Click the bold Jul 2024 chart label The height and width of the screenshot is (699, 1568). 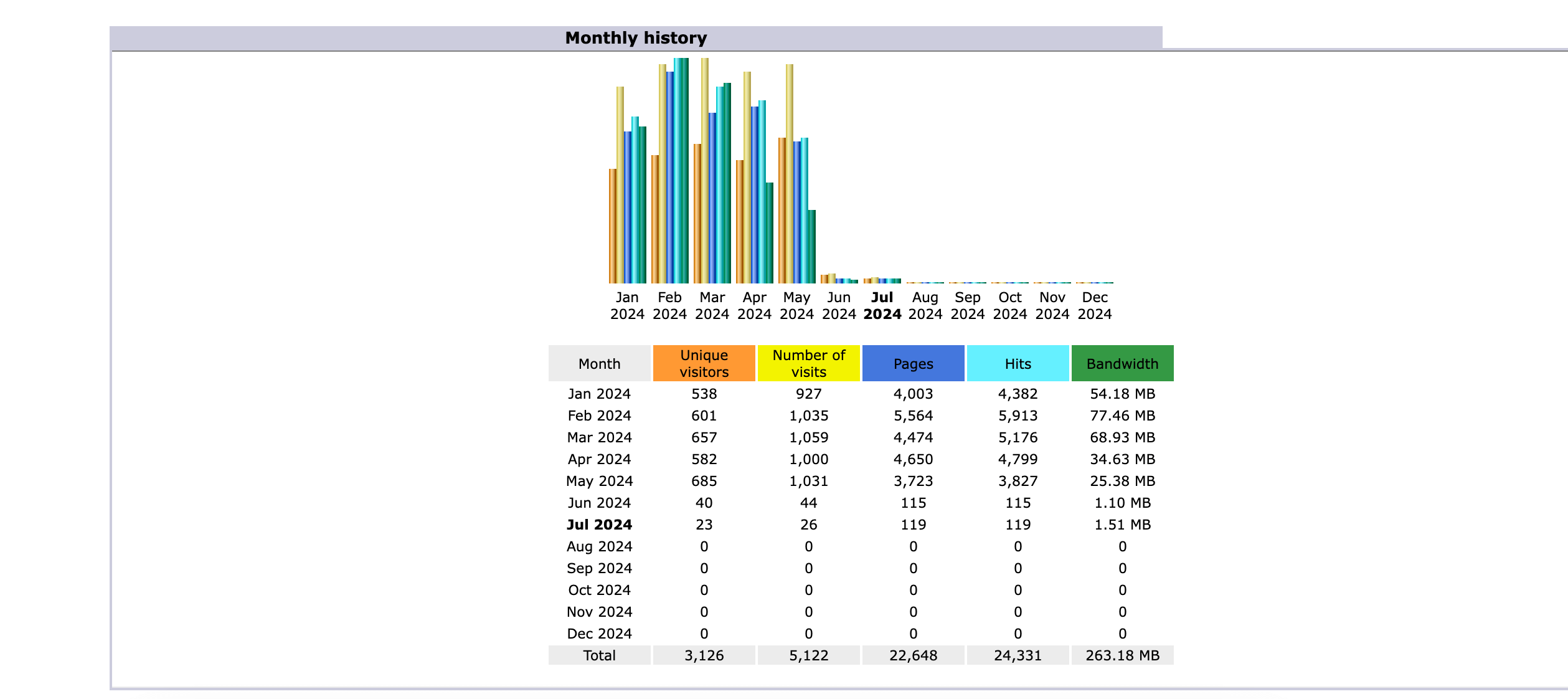click(882, 306)
